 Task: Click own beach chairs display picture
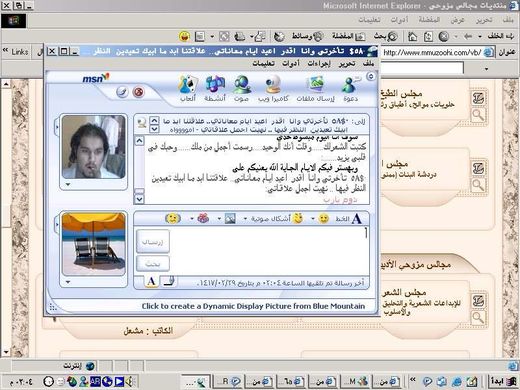[94, 244]
